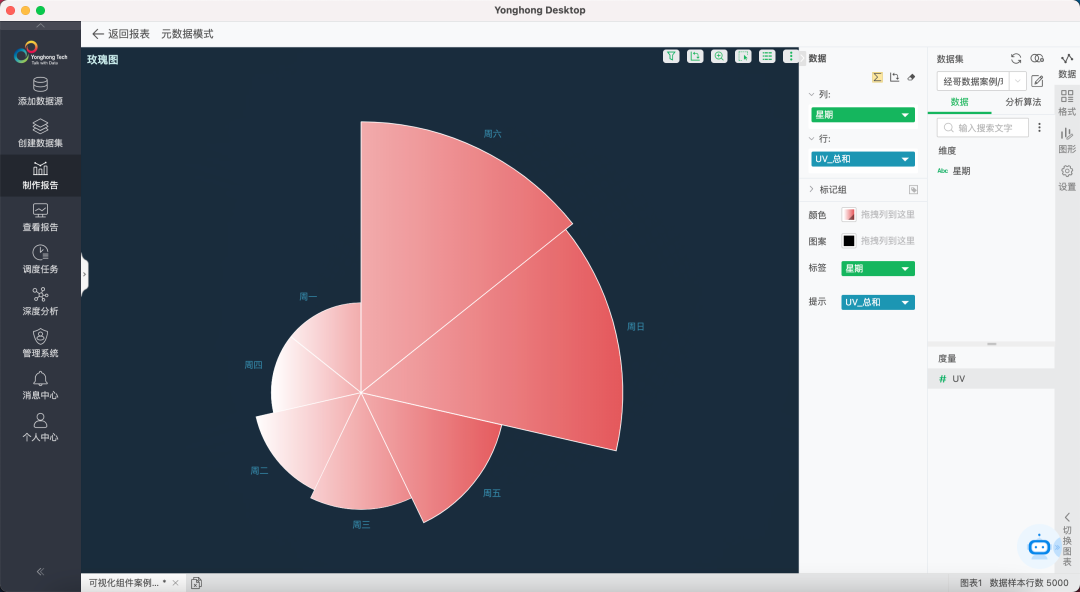Viewport: 1080px width, 592px height.
Task: Open field list three-dot options
Action: pyautogui.click(x=1039, y=127)
